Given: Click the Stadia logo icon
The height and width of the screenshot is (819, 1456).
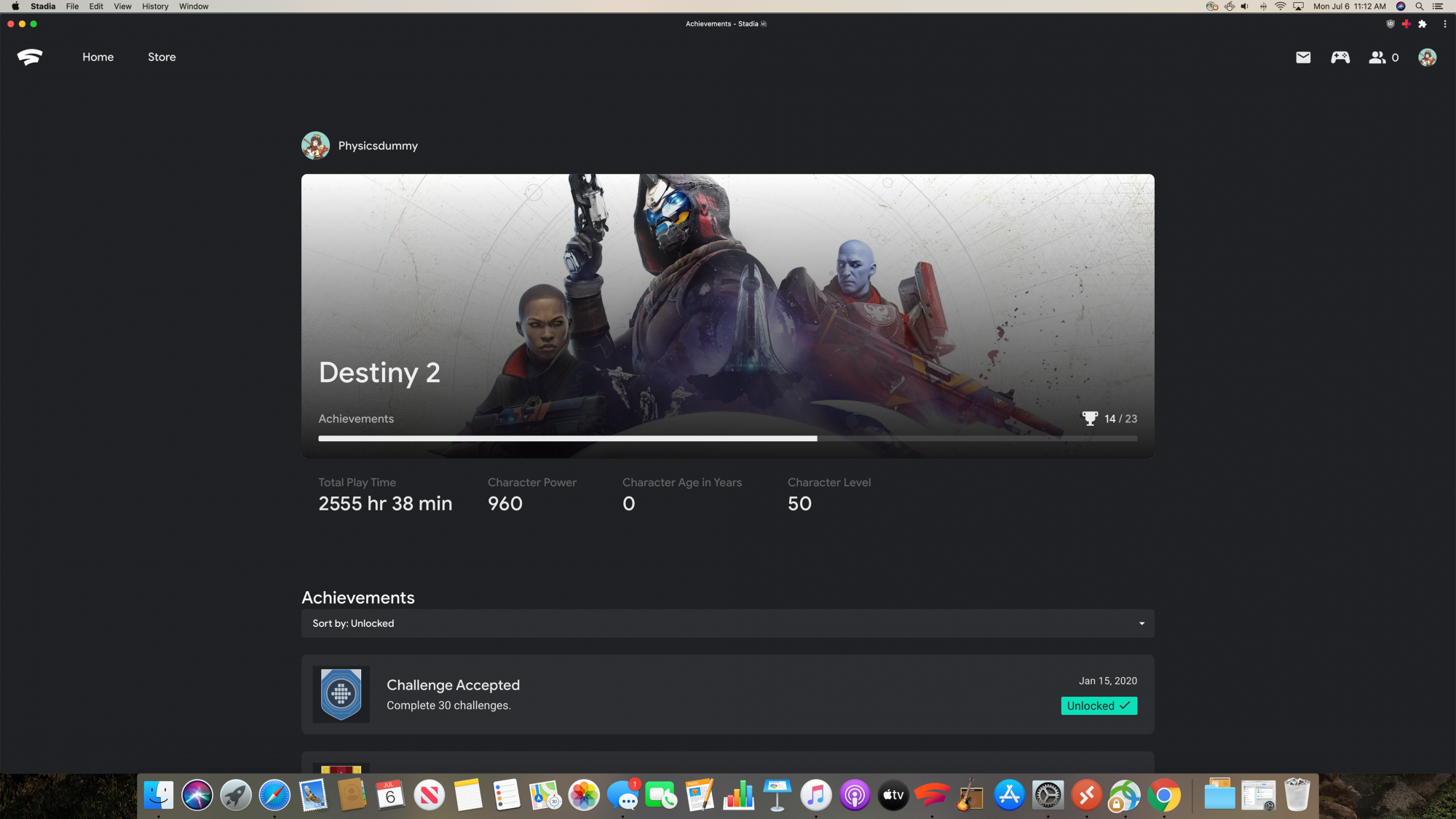Looking at the screenshot, I should pyautogui.click(x=30, y=57).
